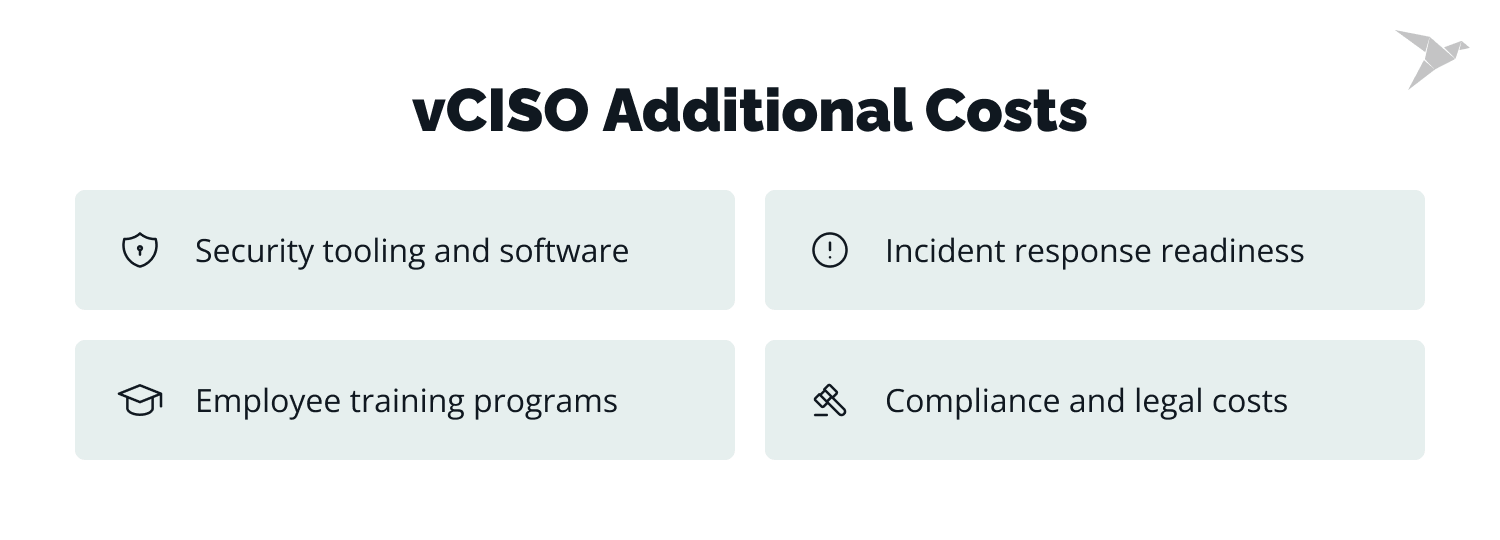Click the word "Costs" in the heading
This screenshot has height=540, width=1500.
[x=1005, y=110]
